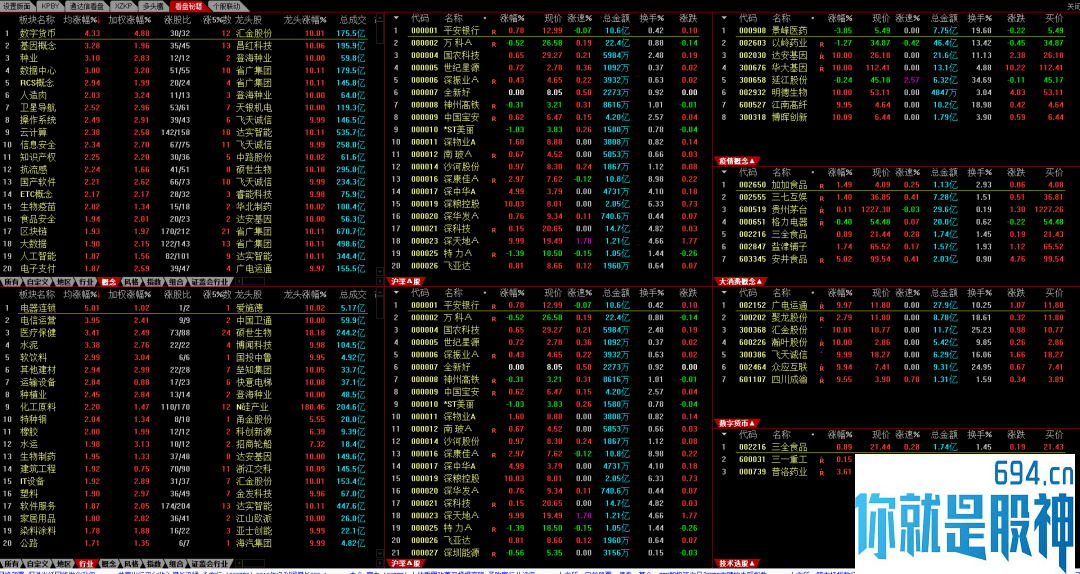Viewport: 1080px width, 574px height.
Task: Open the 设置版面 tab
Action: coord(16,6)
